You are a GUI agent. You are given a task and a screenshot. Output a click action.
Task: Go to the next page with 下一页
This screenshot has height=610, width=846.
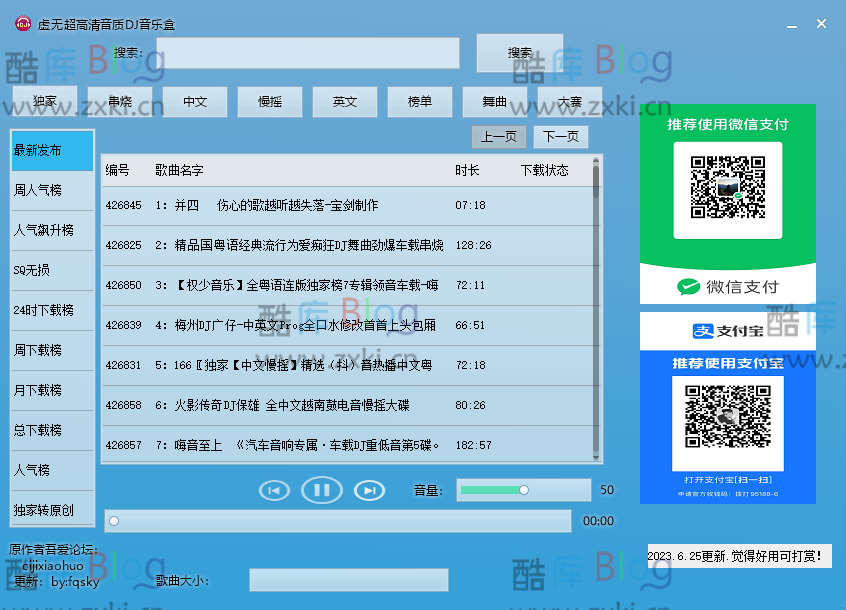[x=561, y=136]
